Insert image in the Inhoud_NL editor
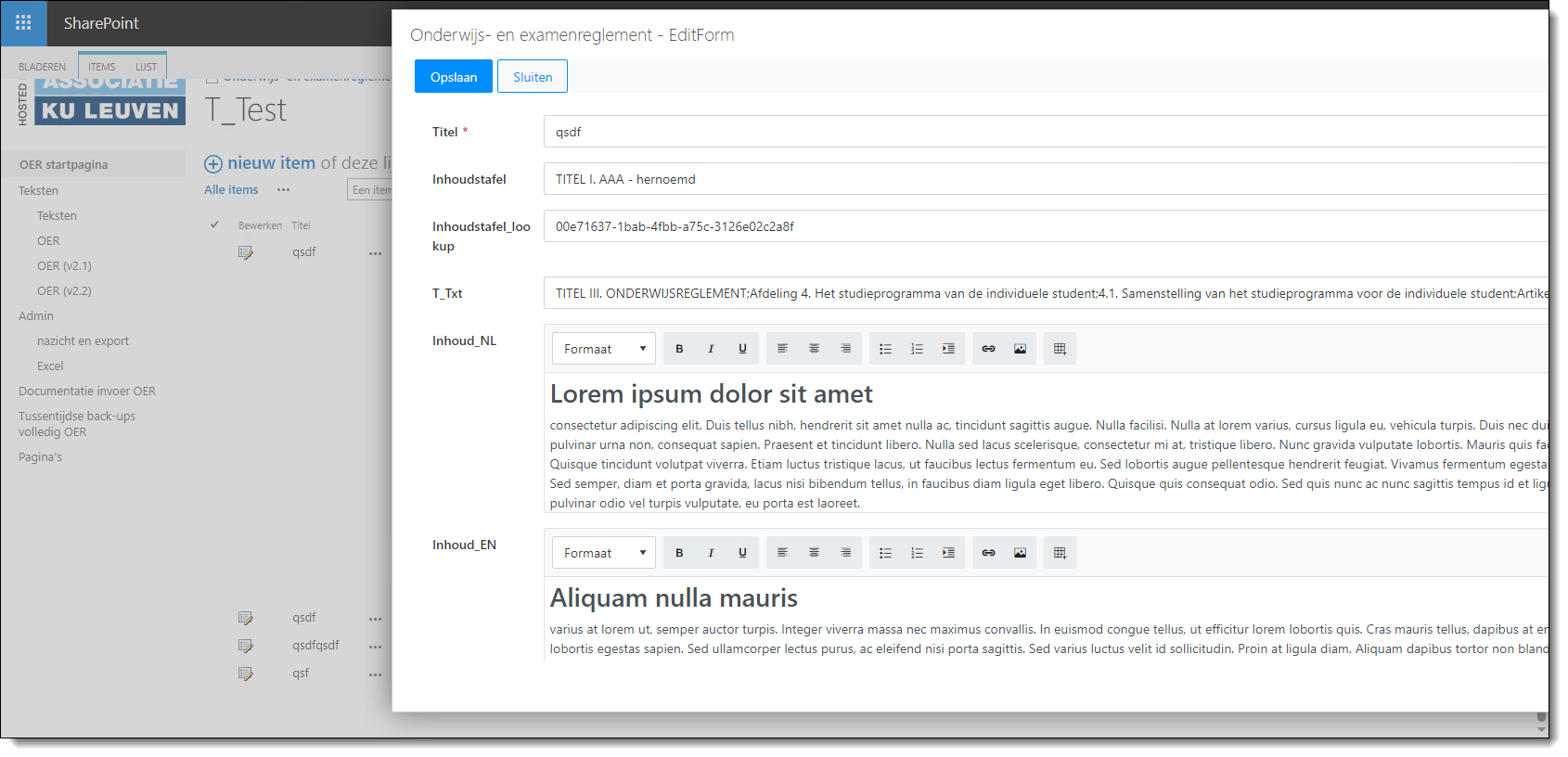This screenshot has width=1568, height=757. [1020, 349]
